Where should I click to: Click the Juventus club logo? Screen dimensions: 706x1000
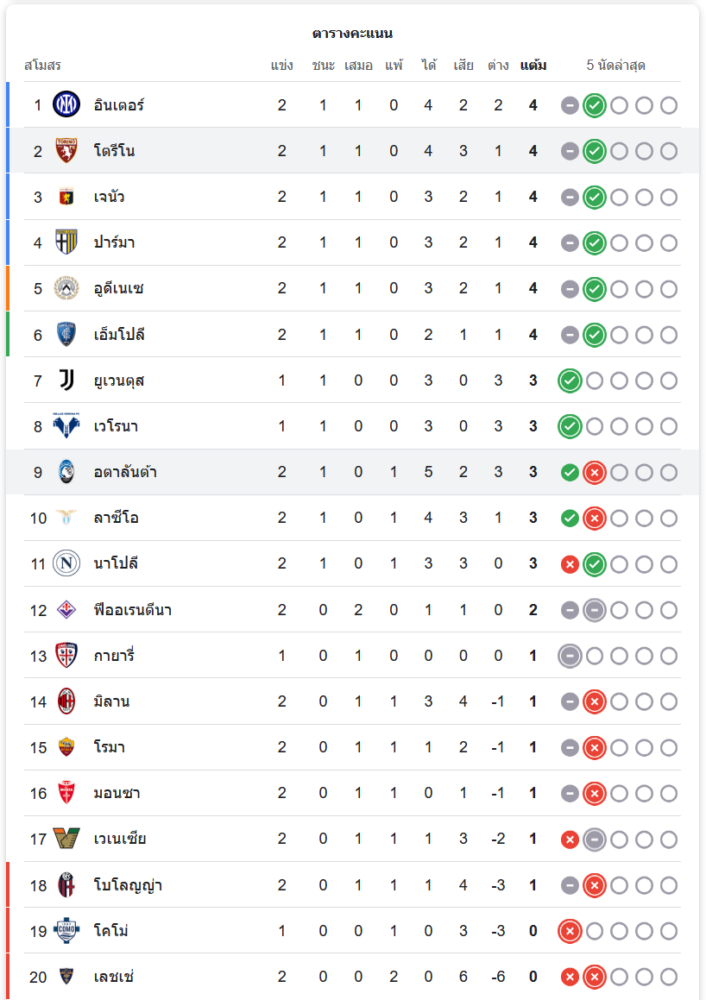[x=66, y=380]
